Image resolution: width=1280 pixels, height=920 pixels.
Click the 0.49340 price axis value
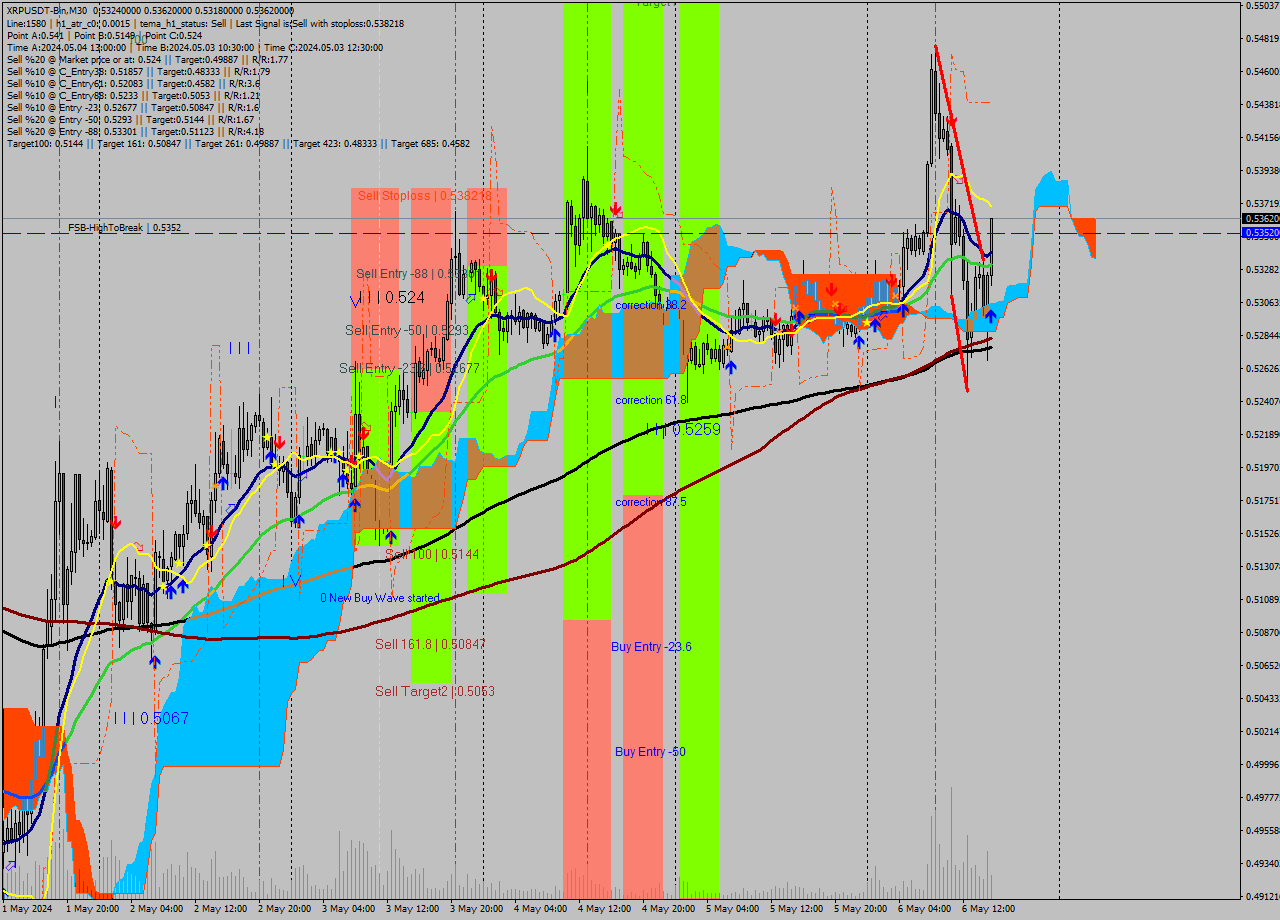tap(1262, 864)
